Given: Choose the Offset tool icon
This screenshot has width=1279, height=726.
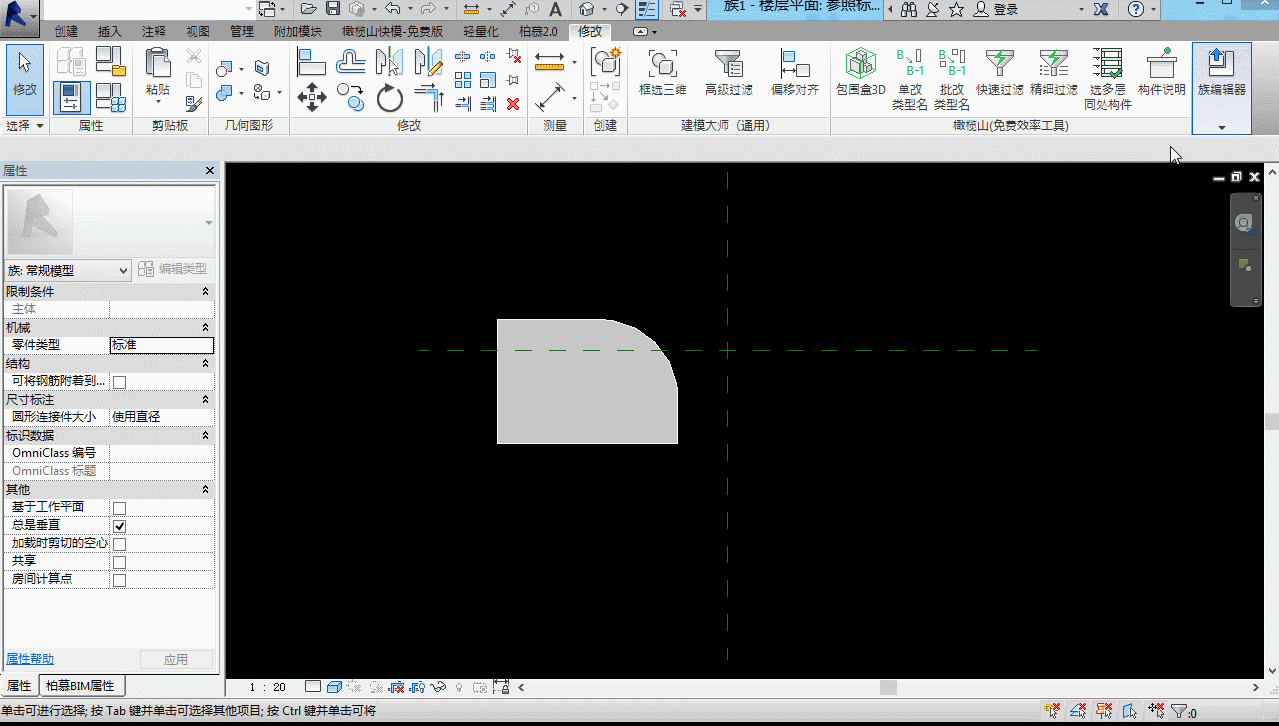Looking at the screenshot, I should [350, 62].
